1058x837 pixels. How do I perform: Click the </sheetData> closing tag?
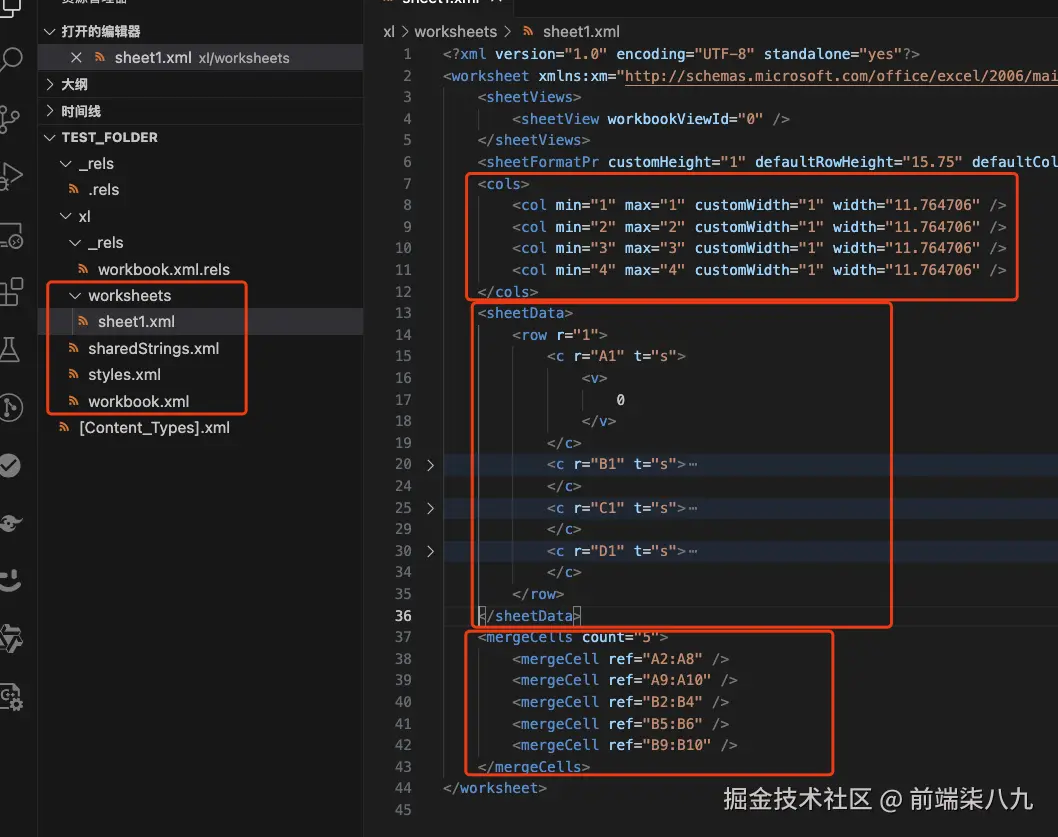(x=529, y=616)
